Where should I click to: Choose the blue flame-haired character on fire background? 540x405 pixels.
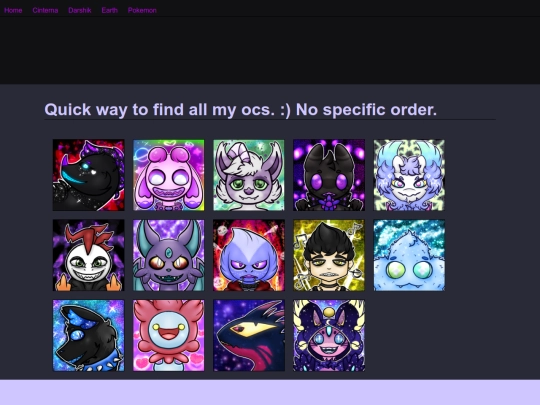click(x=249, y=255)
